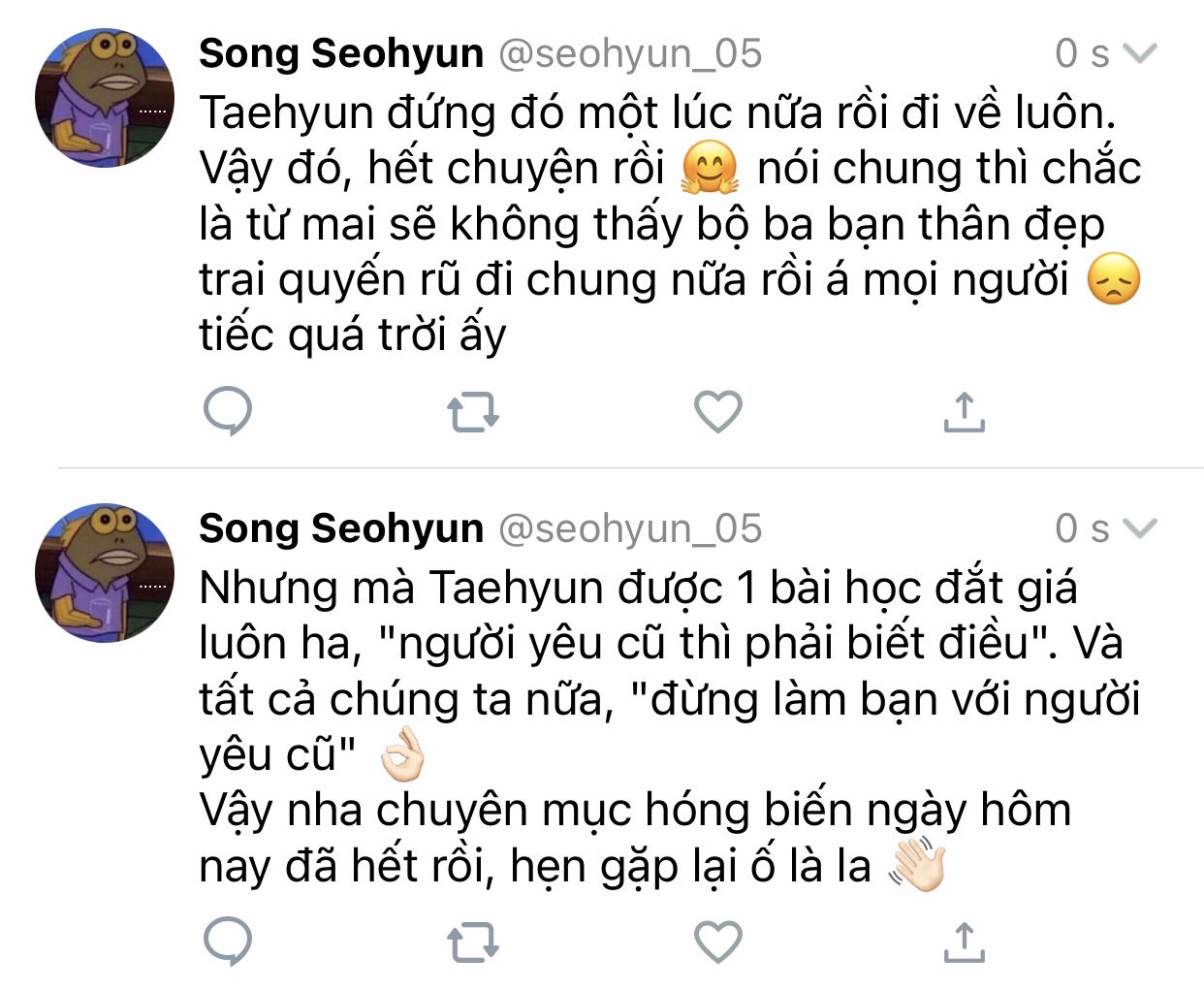Open options chevron on 'Taehyun đứng đó' tweet
Image resolution: width=1204 pixels, height=990 pixels.
click(1140, 53)
